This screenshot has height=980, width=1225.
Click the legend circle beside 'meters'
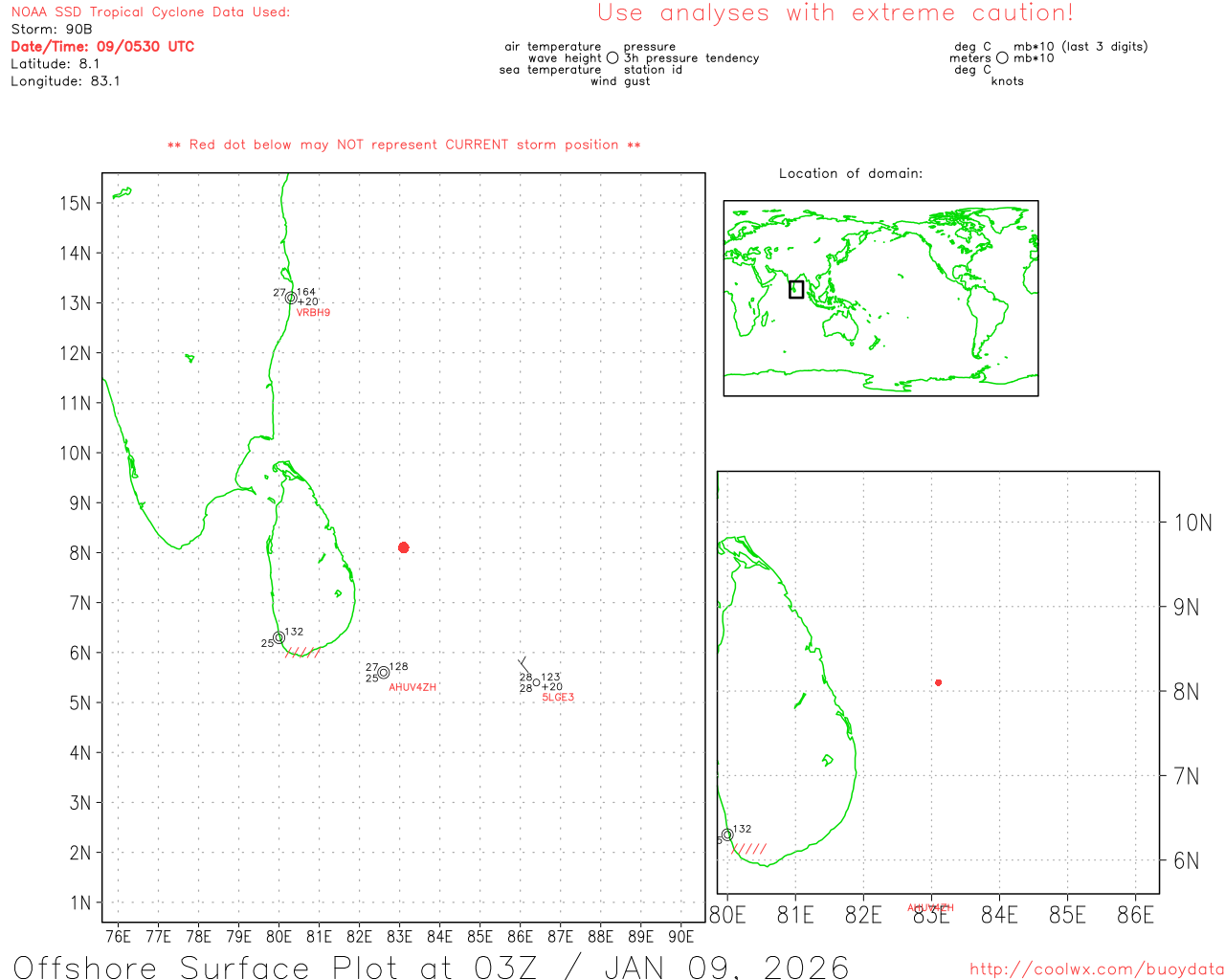[x=1002, y=58]
